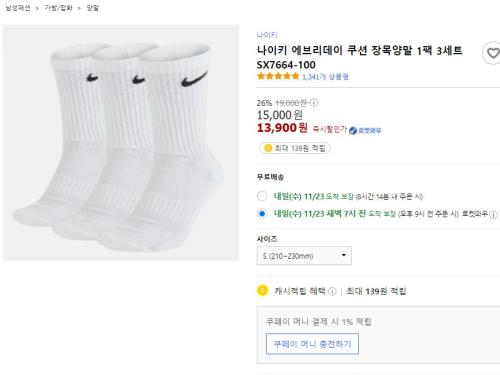Click the 나이키 brand link
The width and height of the screenshot is (500, 375).
click(267, 35)
